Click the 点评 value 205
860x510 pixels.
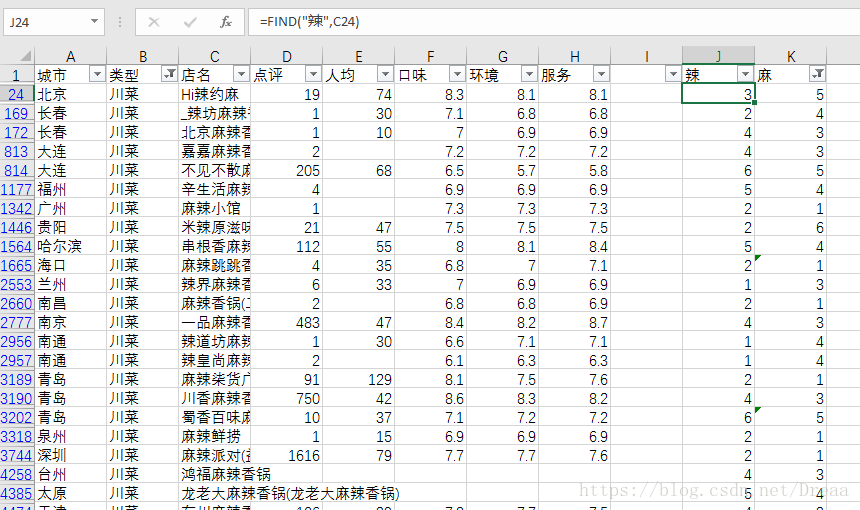(x=286, y=171)
